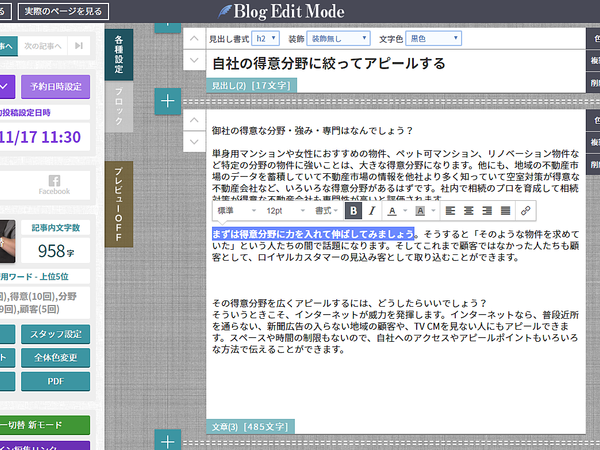
Task: Click the staff photo thumbnail
Action: point(7,241)
